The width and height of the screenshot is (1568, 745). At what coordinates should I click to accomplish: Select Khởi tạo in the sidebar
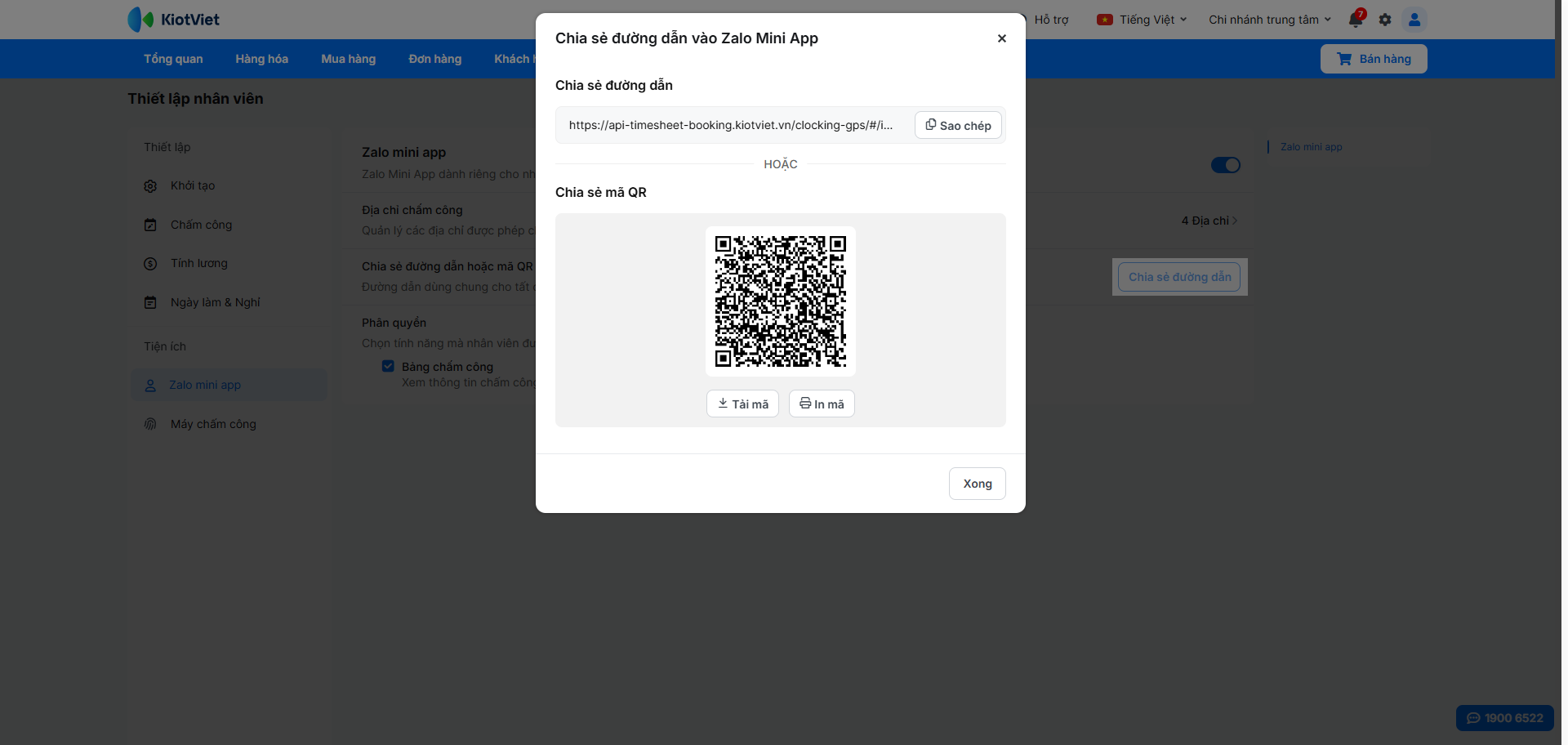229,186
